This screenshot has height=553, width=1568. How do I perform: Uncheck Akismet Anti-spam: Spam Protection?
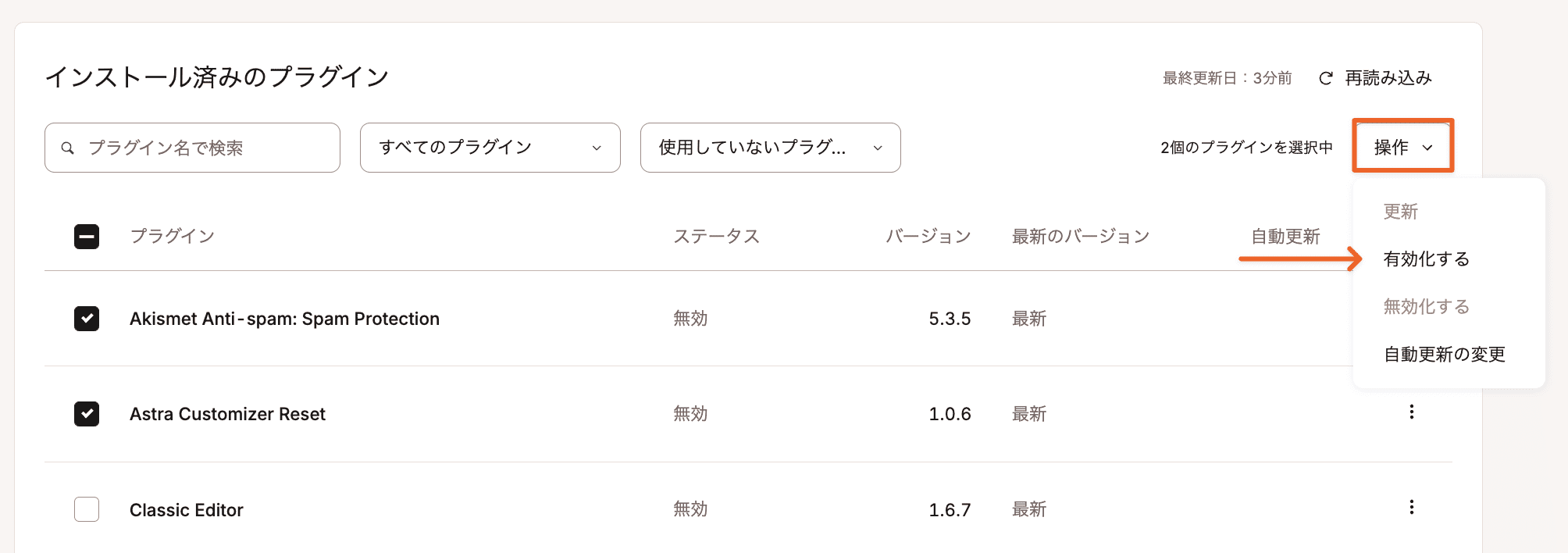(x=86, y=319)
